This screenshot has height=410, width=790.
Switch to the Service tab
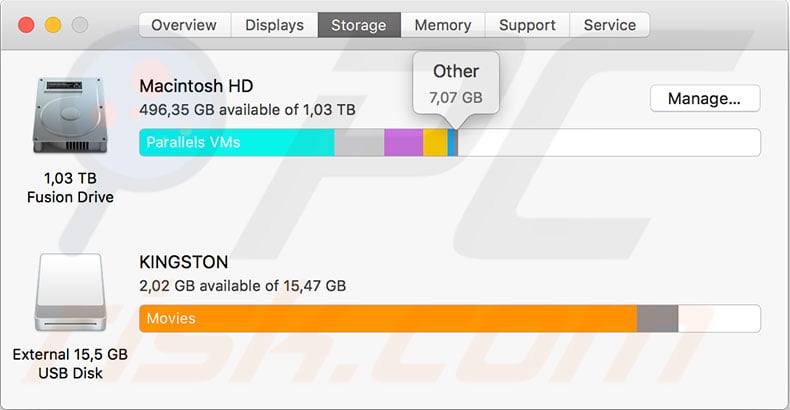click(609, 25)
